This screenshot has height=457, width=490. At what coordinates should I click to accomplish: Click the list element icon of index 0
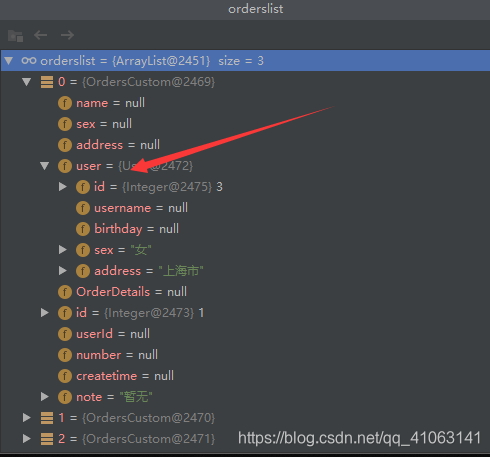click(47, 82)
